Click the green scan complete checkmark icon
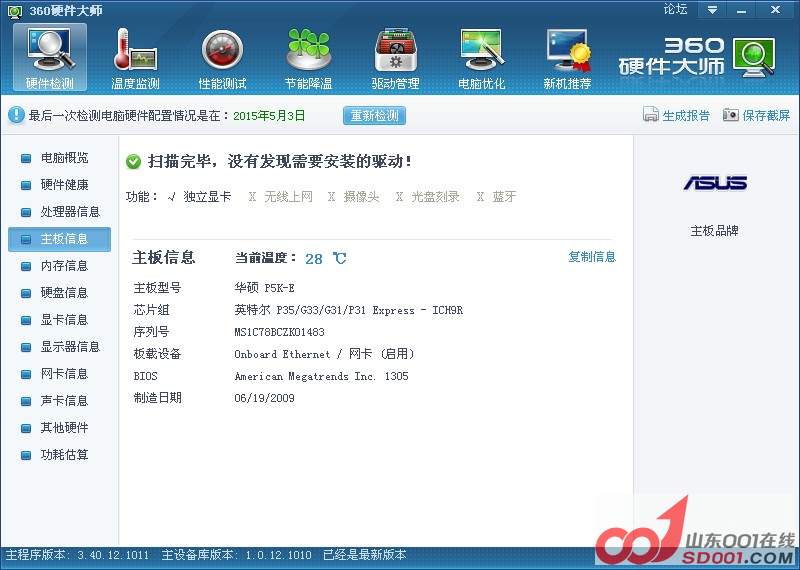This screenshot has height=570, width=800. pos(133,162)
